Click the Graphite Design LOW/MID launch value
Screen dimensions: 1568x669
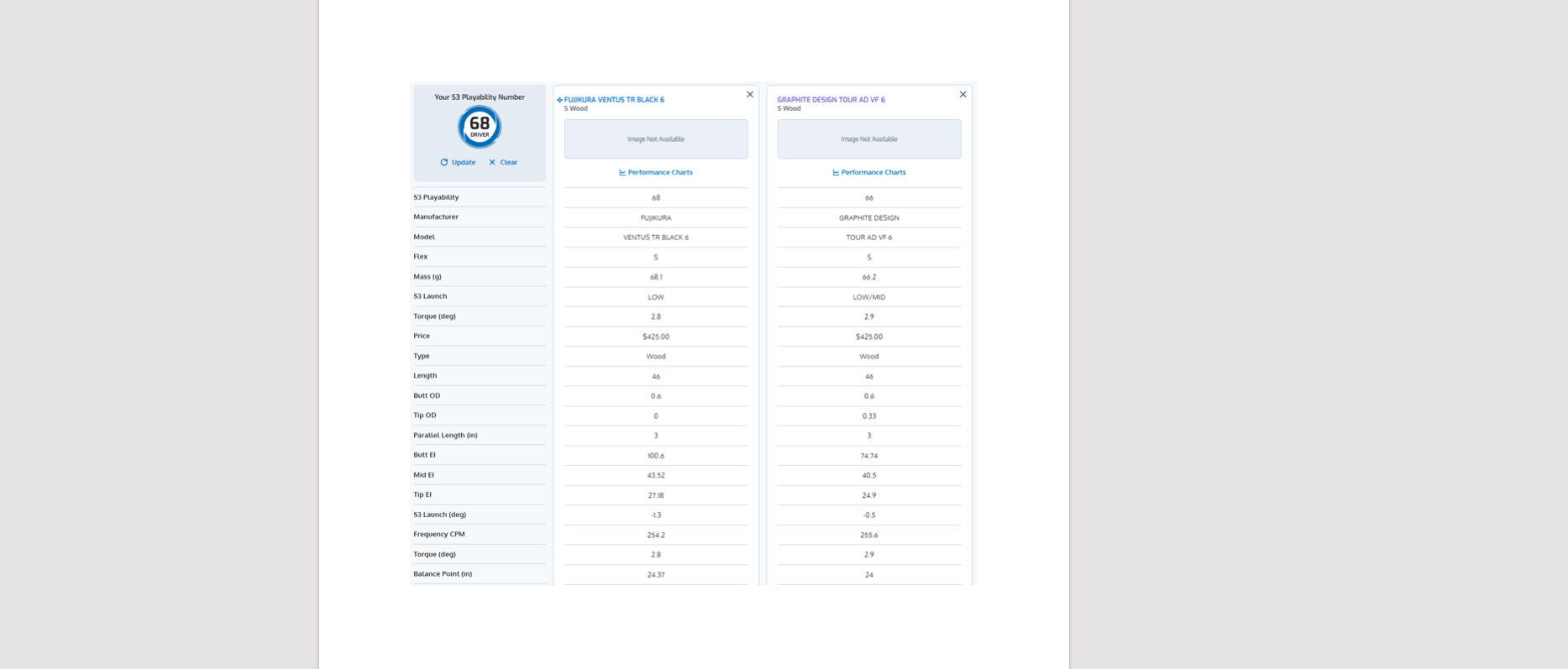(x=869, y=297)
